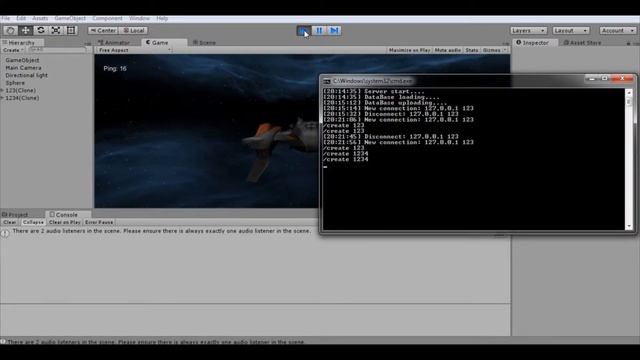Expand the 1234(Clone) object

2,98
